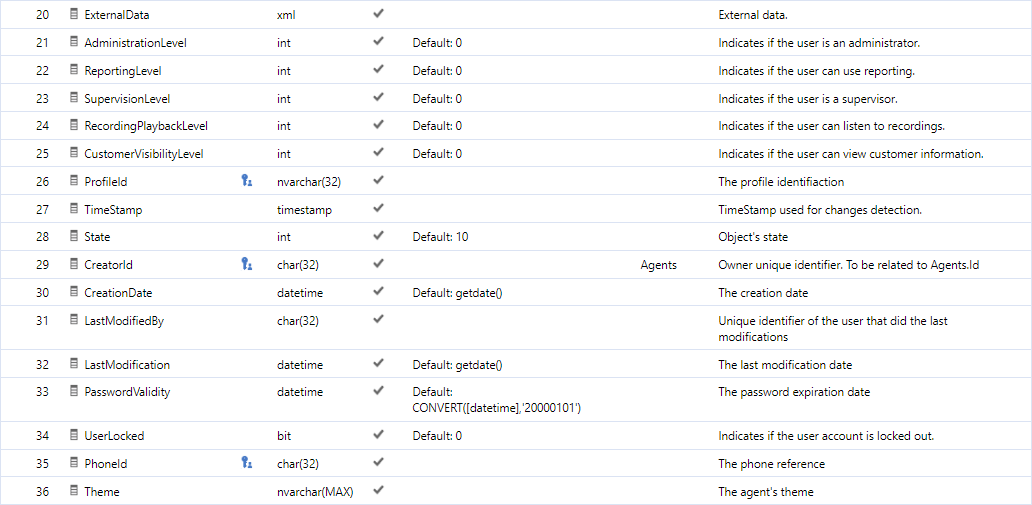Click the CustomerVisibilityLevel column name
Viewport: 1032px width, 505px height.
(144, 153)
